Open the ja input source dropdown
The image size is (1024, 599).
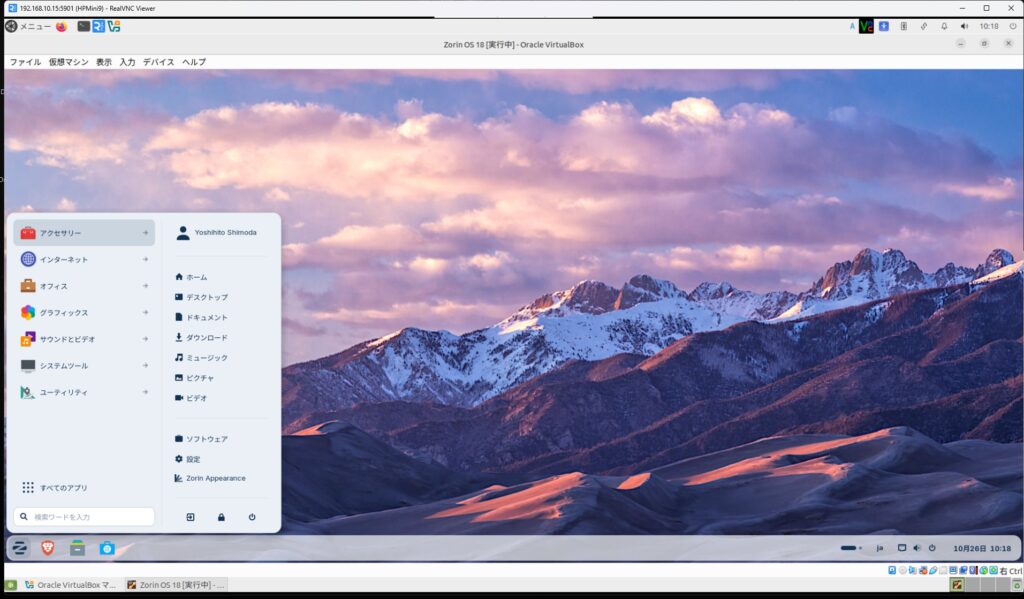click(x=880, y=548)
